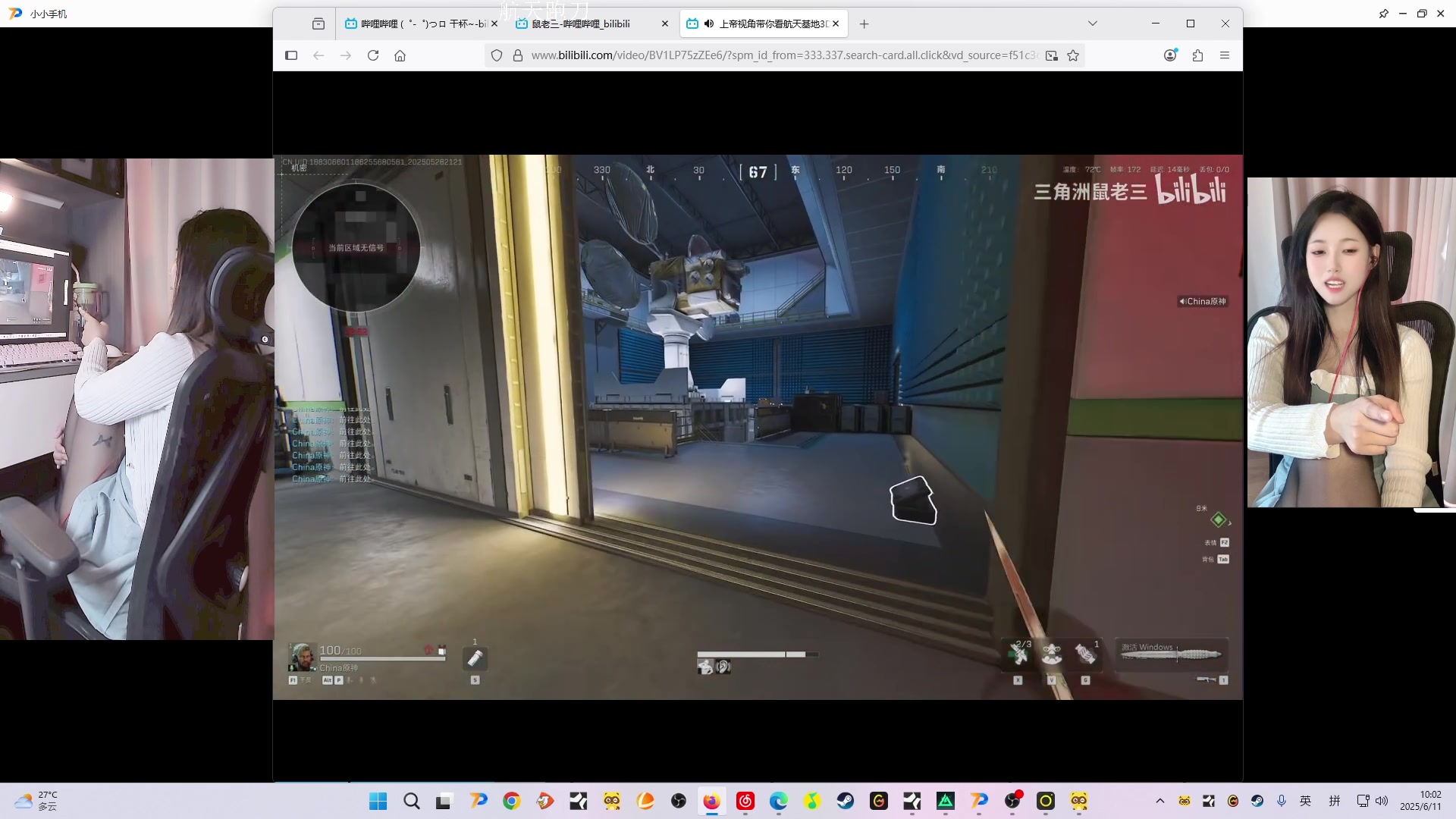Viewport: 1456px width, 819px height.
Task: Toggle the 英 input language indicator
Action: (x=1305, y=801)
